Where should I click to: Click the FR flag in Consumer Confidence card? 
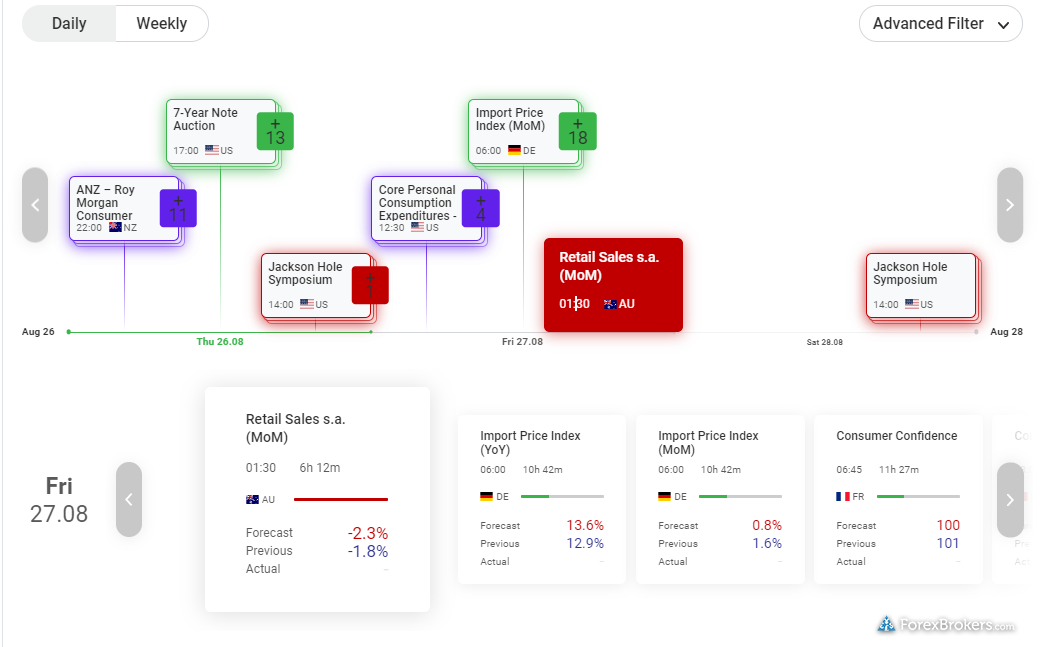843,496
